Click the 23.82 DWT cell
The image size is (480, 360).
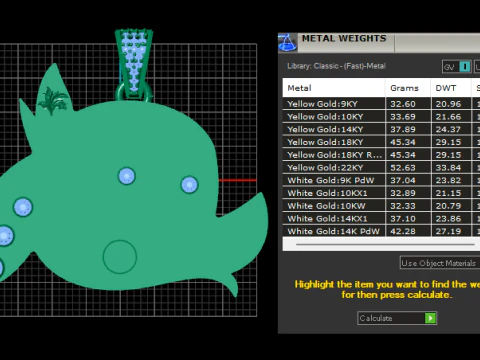tap(451, 180)
